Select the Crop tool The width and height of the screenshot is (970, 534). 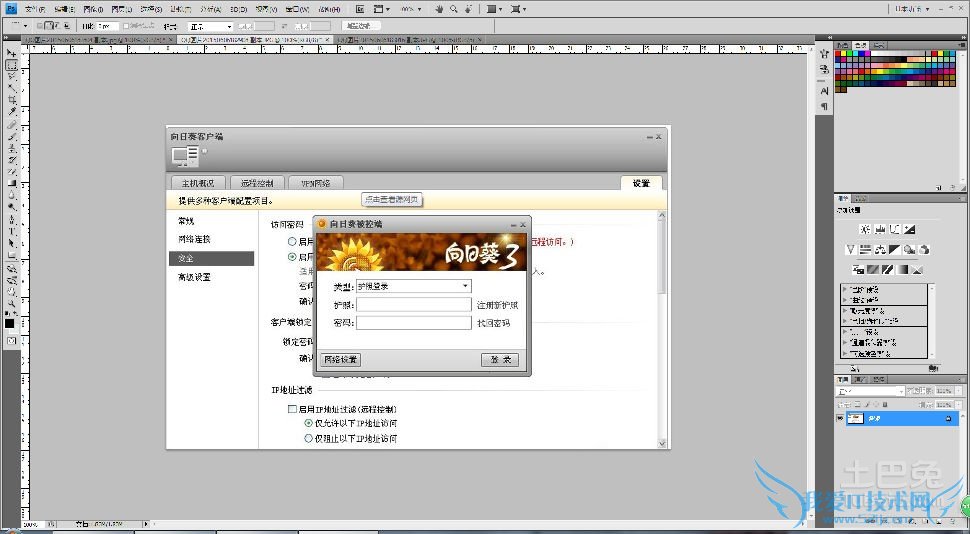click(11, 100)
